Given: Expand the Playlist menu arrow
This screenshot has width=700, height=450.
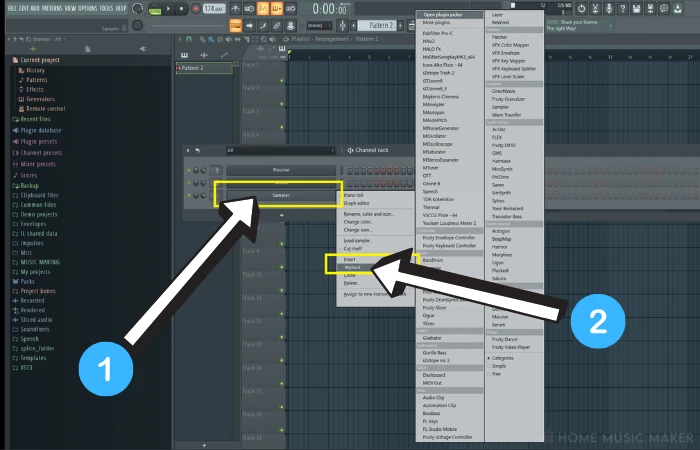Looking at the screenshot, I should (180, 39).
